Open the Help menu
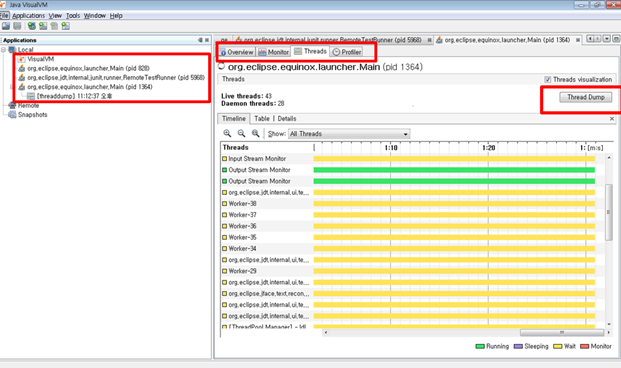This screenshot has width=621, height=368. pos(116,15)
